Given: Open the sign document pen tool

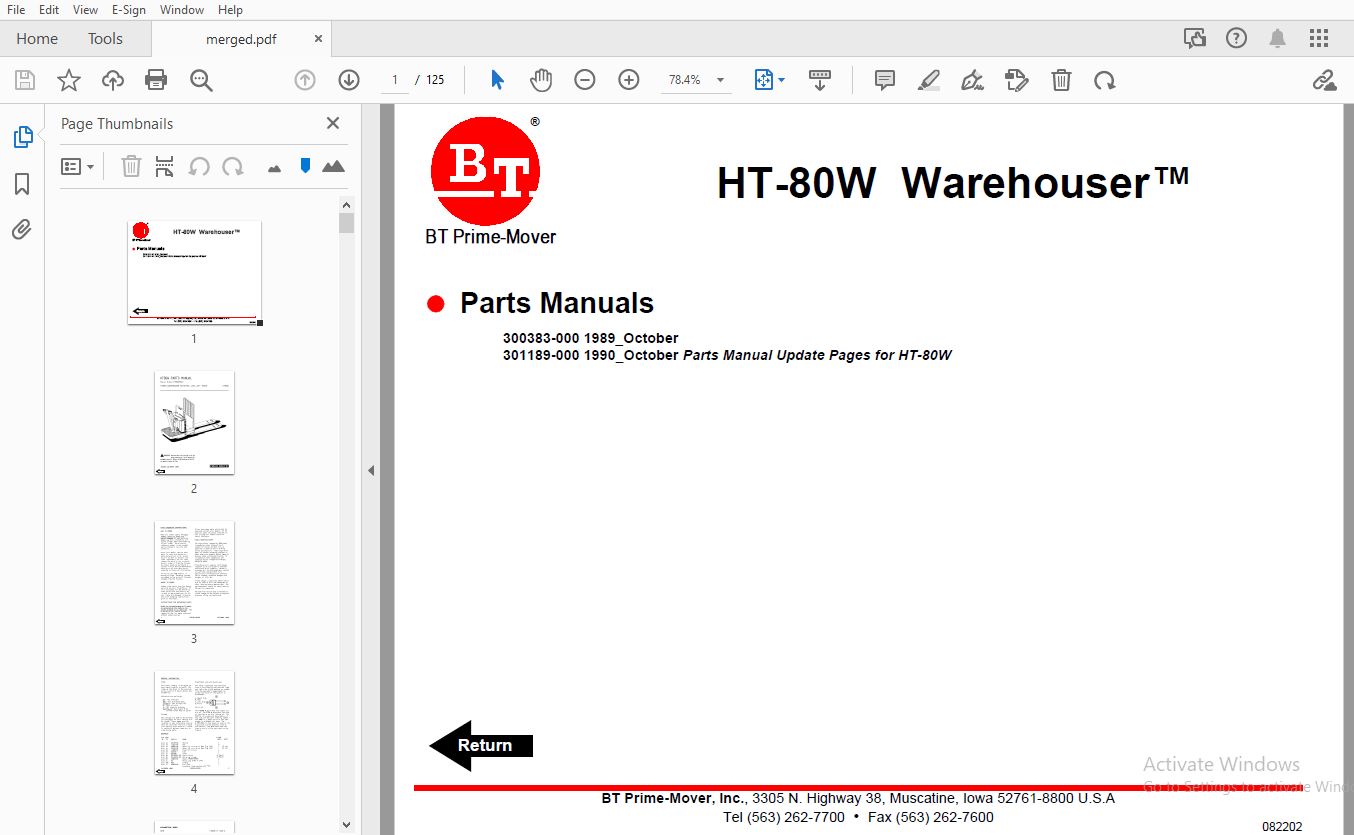Looking at the screenshot, I should click(x=973, y=80).
